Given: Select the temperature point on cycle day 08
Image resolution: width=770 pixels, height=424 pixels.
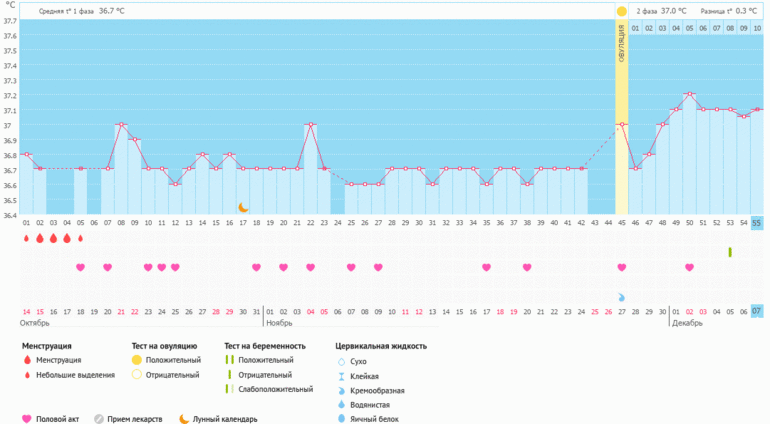Looking at the screenshot, I should point(121,124).
